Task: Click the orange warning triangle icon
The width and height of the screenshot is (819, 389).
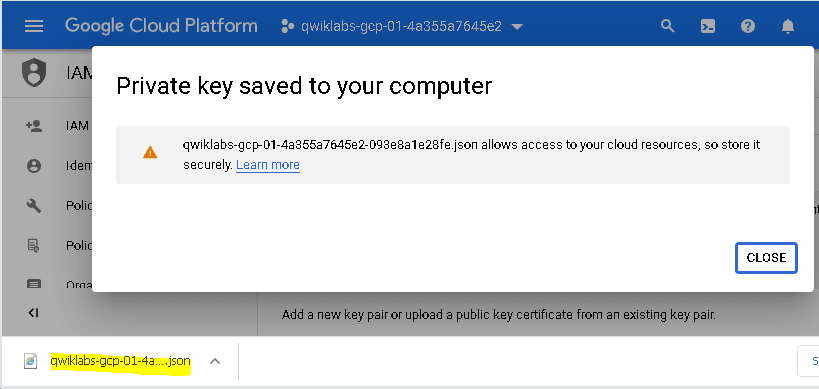Action: pos(150,152)
